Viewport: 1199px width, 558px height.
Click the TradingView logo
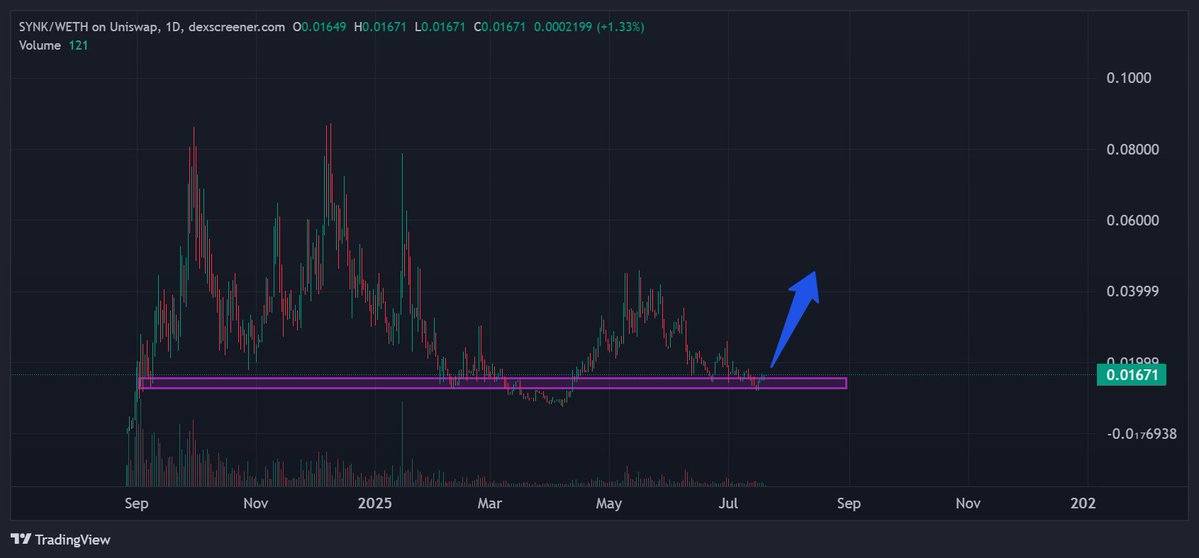click(x=60, y=540)
